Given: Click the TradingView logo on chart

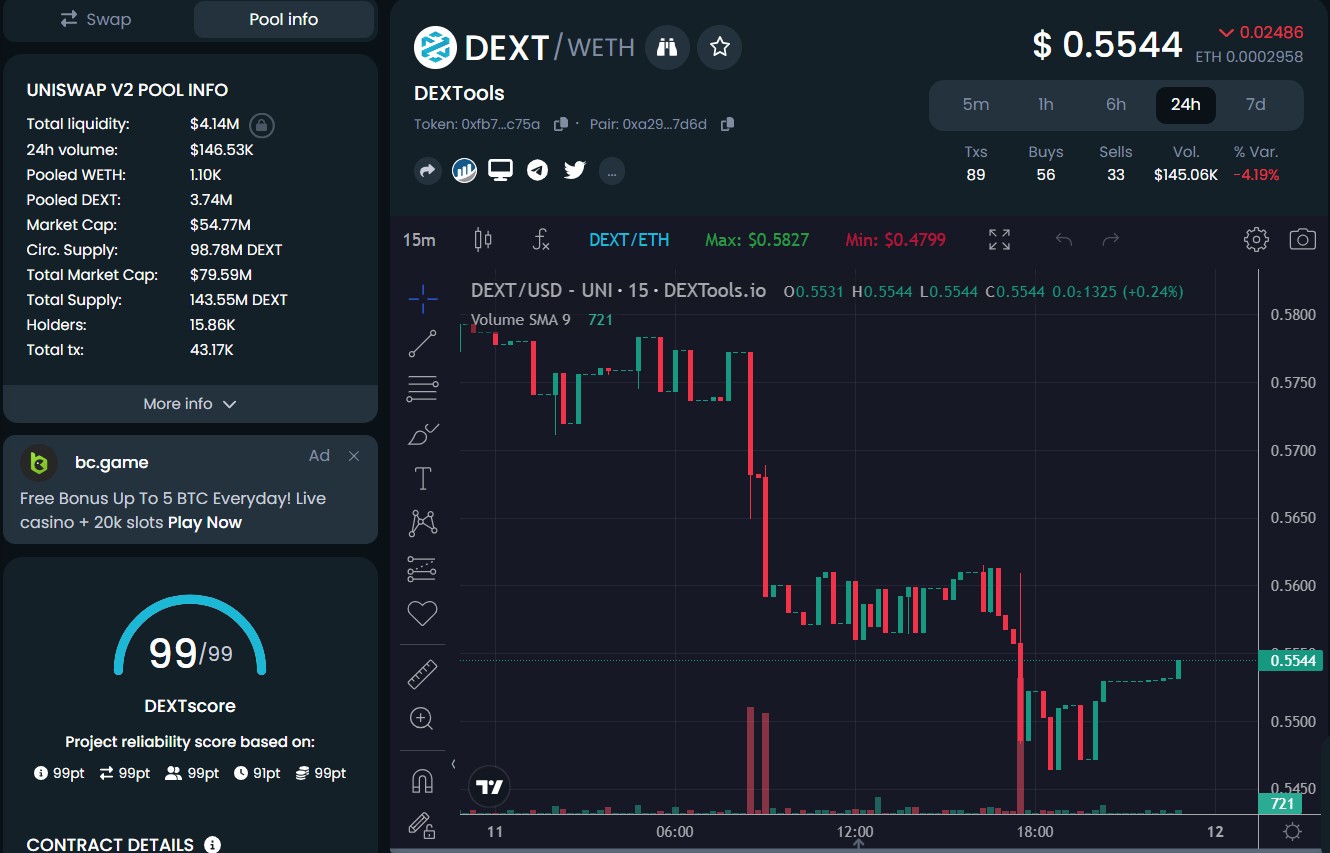Looking at the screenshot, I should pos(490,787).
